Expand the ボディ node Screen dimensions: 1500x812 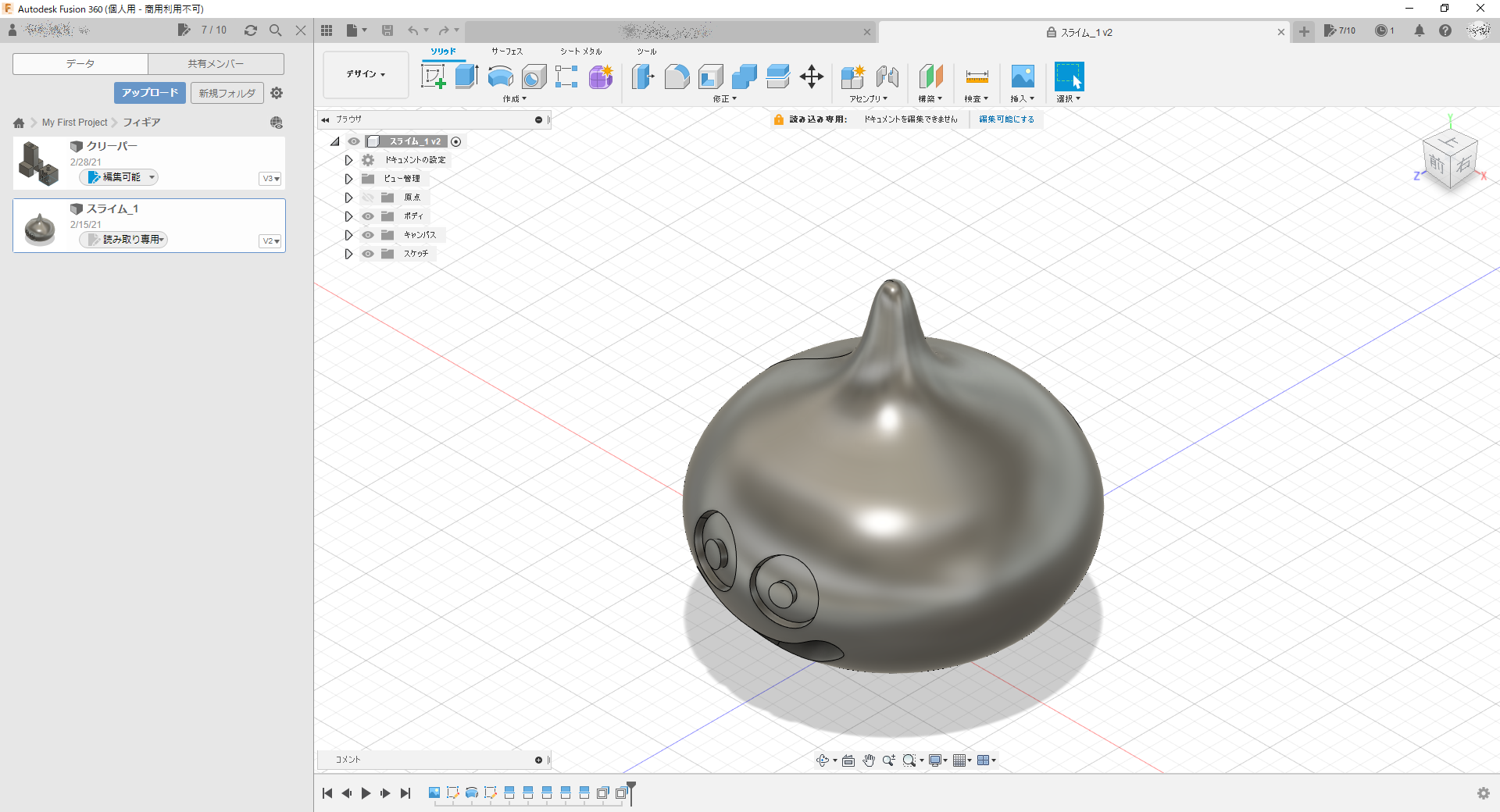coord(348,216)
